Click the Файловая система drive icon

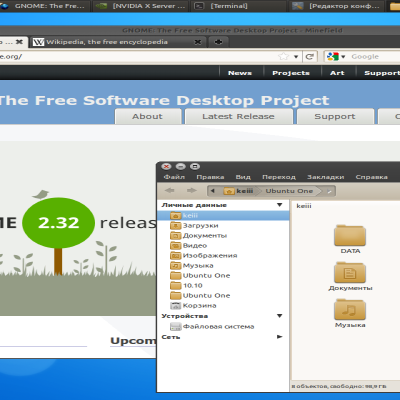[175, 326]
